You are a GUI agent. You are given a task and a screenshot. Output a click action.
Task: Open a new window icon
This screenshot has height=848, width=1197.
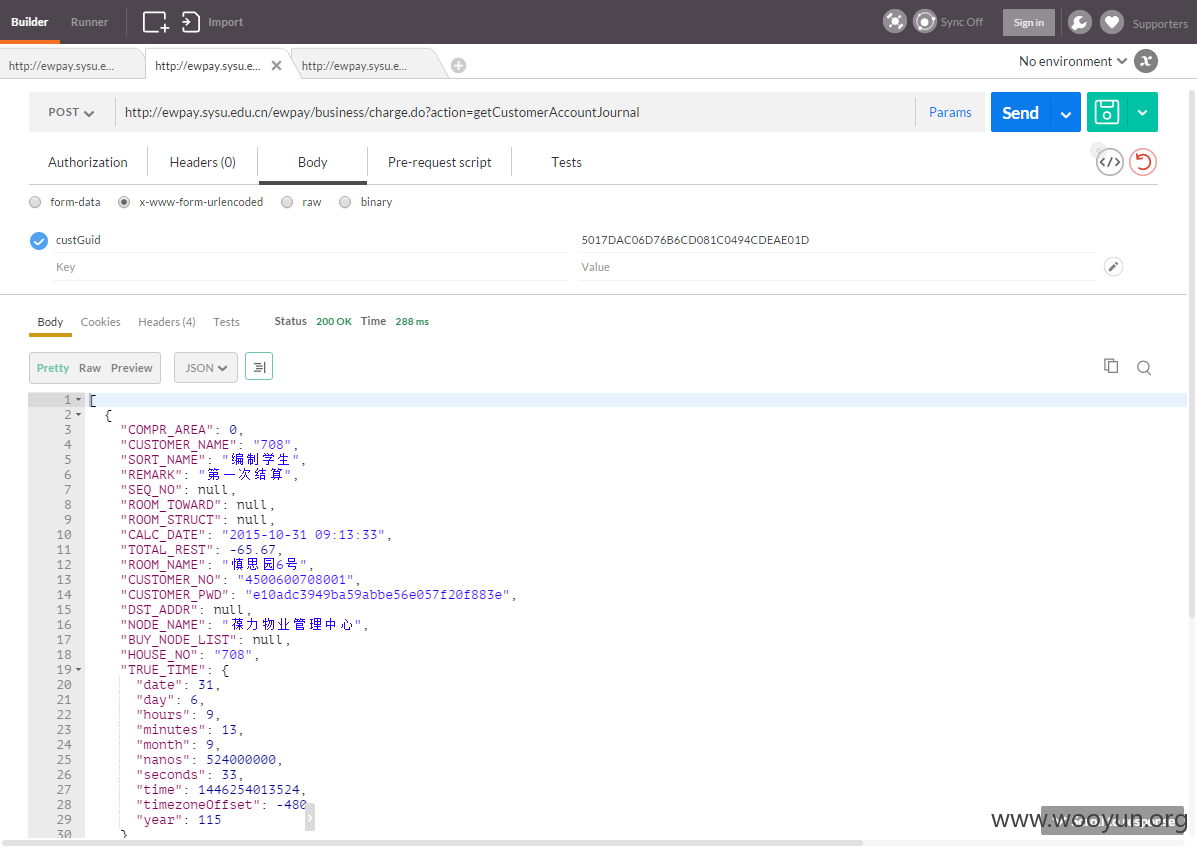156,22
